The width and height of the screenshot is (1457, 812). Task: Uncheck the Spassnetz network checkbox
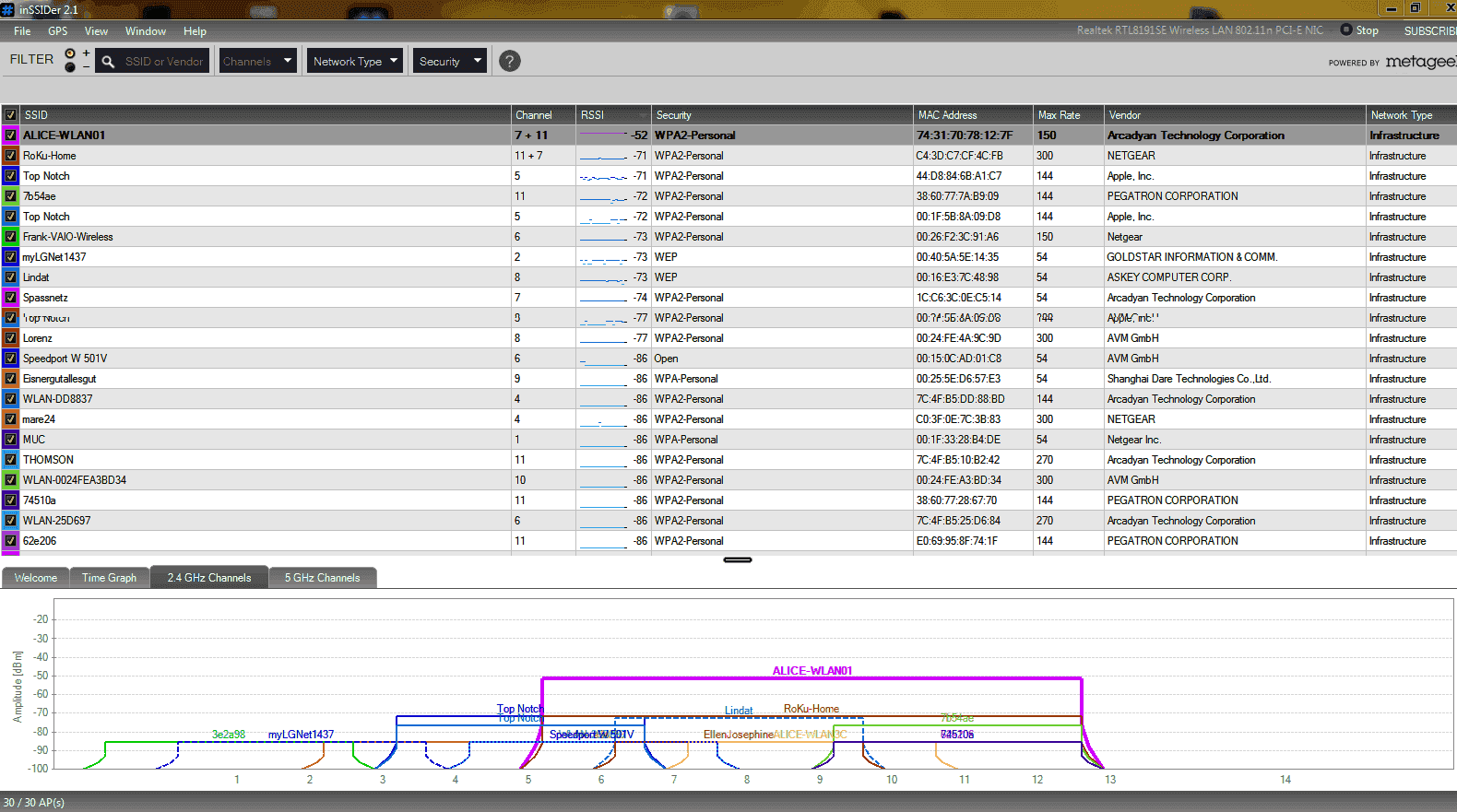tap(11, 298)
